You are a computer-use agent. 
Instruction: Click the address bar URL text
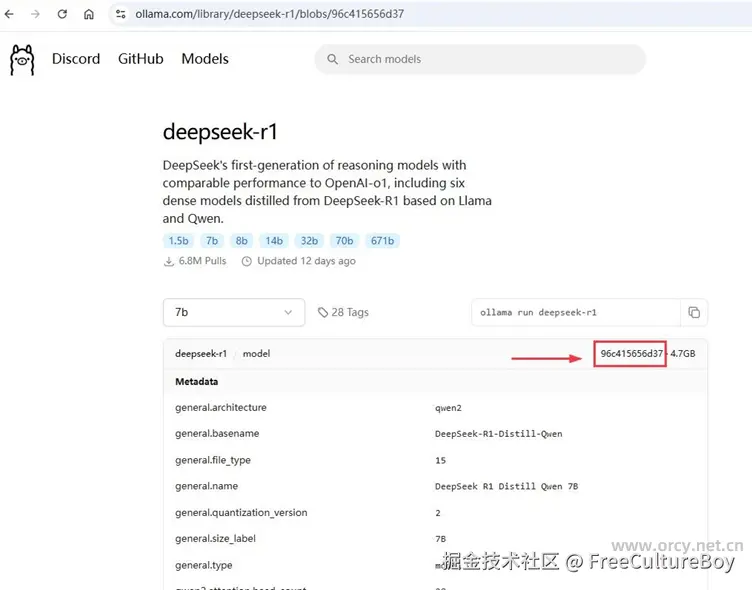click(x=270, y=14)
